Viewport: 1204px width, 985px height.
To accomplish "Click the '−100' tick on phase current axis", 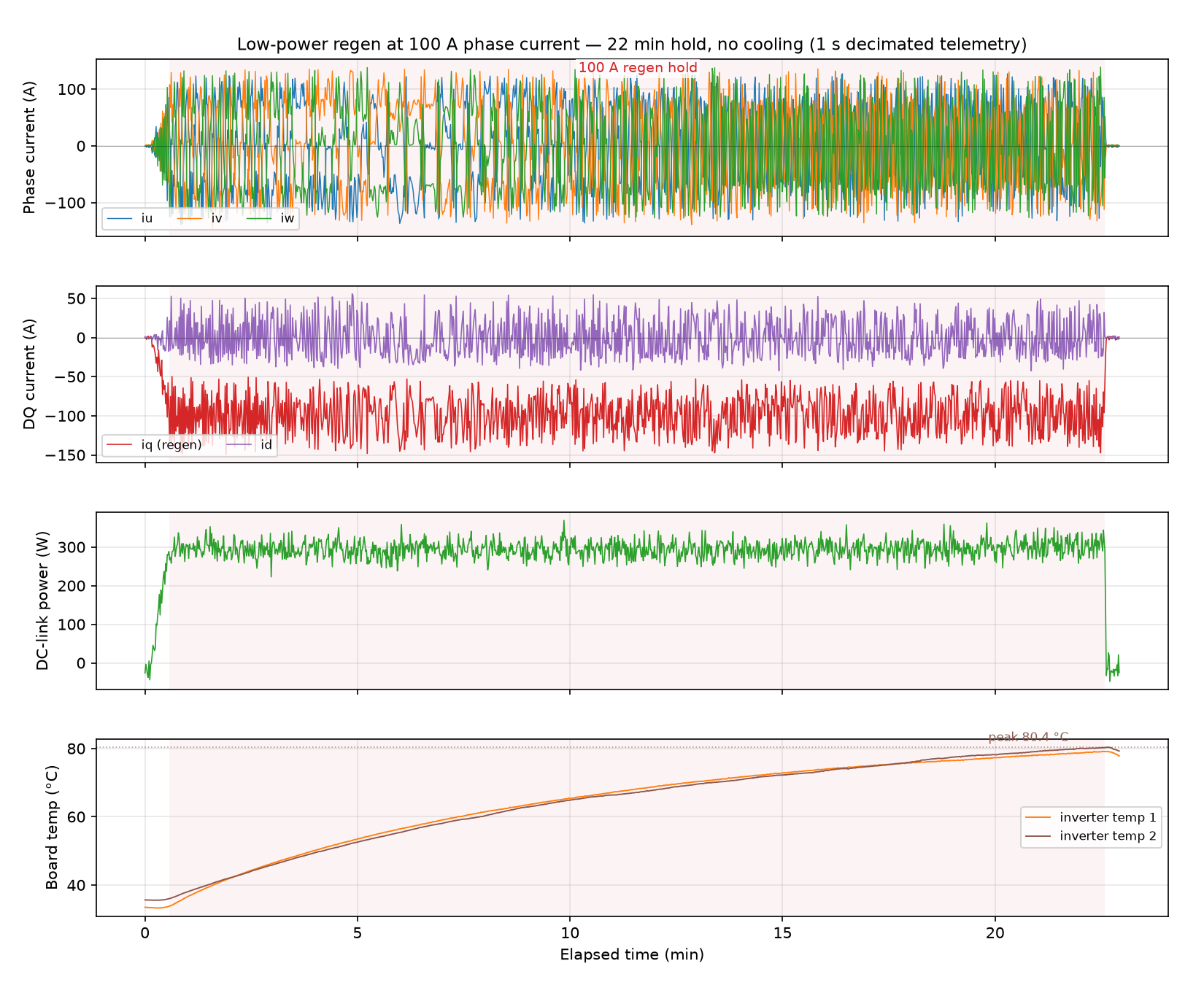I will [x=67, y=203].
